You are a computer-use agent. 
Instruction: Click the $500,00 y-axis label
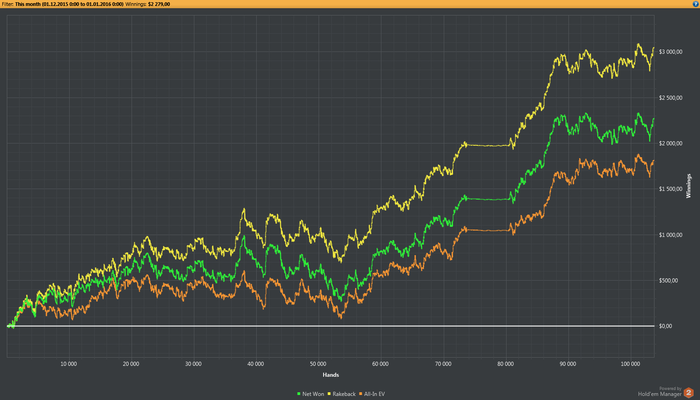pos(668,280)
